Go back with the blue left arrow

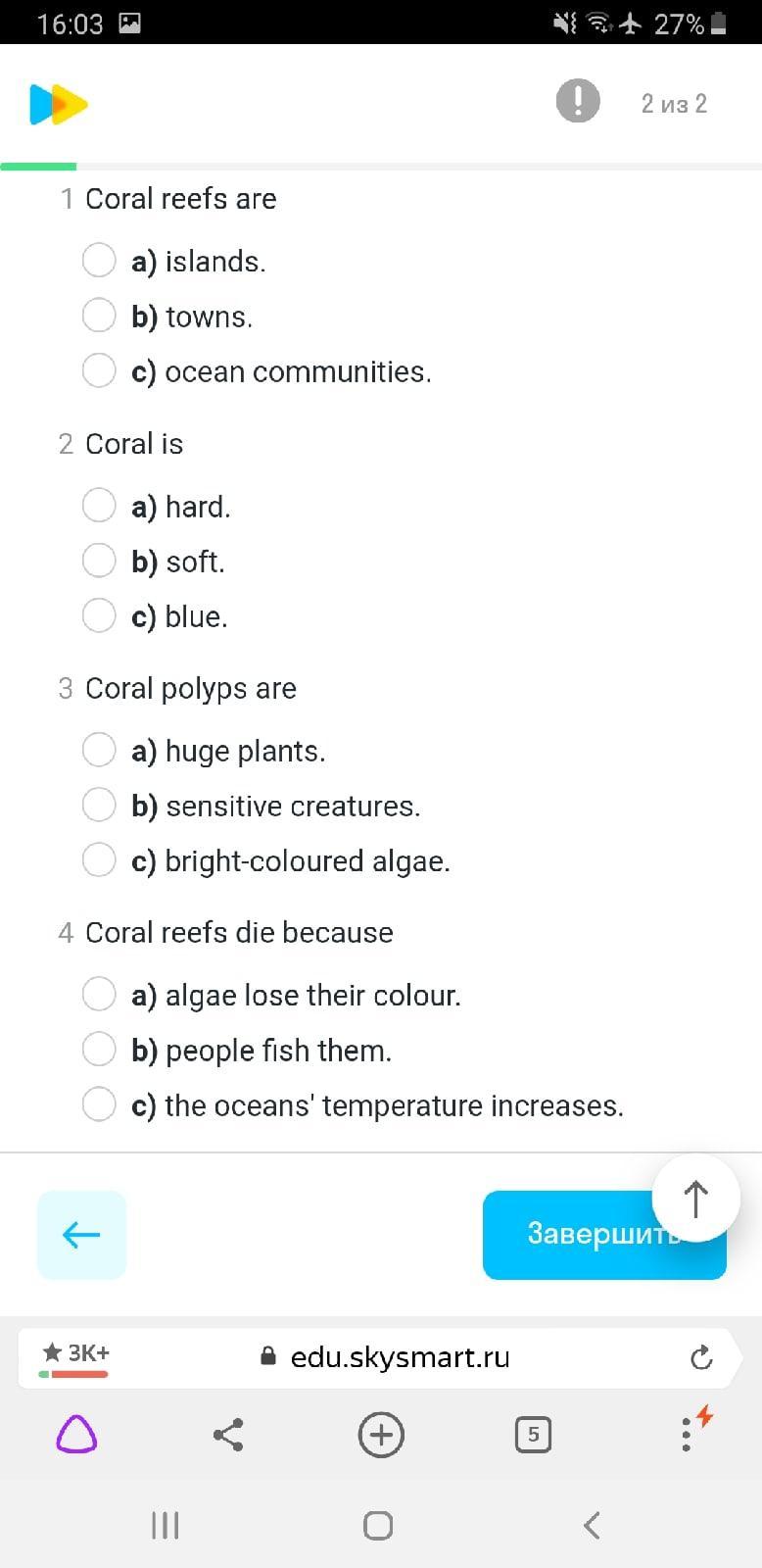pos(81,1235)
